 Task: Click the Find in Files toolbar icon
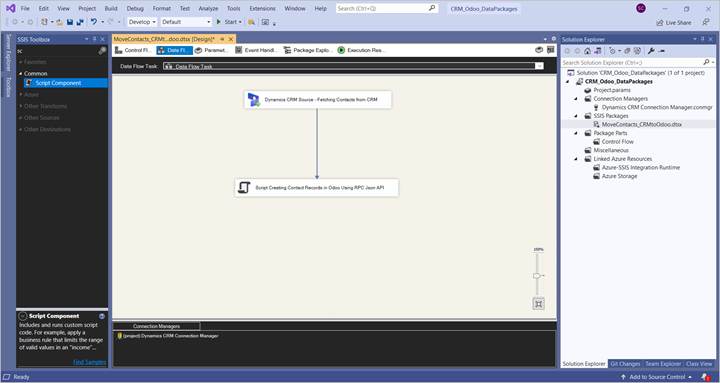[x=251, y=22]
